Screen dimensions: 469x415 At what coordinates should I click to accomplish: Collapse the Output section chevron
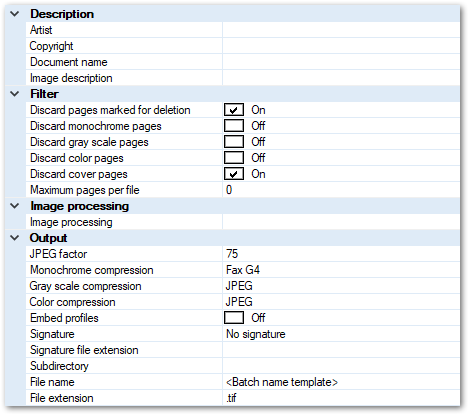coord(15,238)
